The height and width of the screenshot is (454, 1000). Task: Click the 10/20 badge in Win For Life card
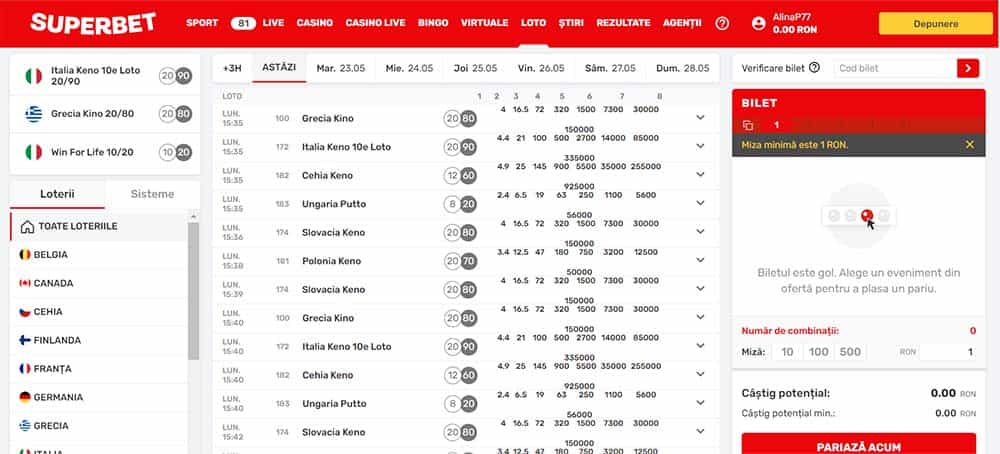click(x=175, y=152)
